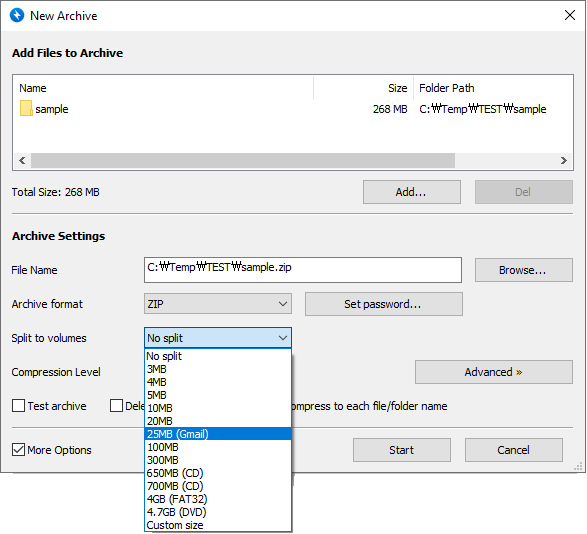Screen dimensions: 587x534
Task: Open the Set password dialog
Action: (x=384, y=304)
